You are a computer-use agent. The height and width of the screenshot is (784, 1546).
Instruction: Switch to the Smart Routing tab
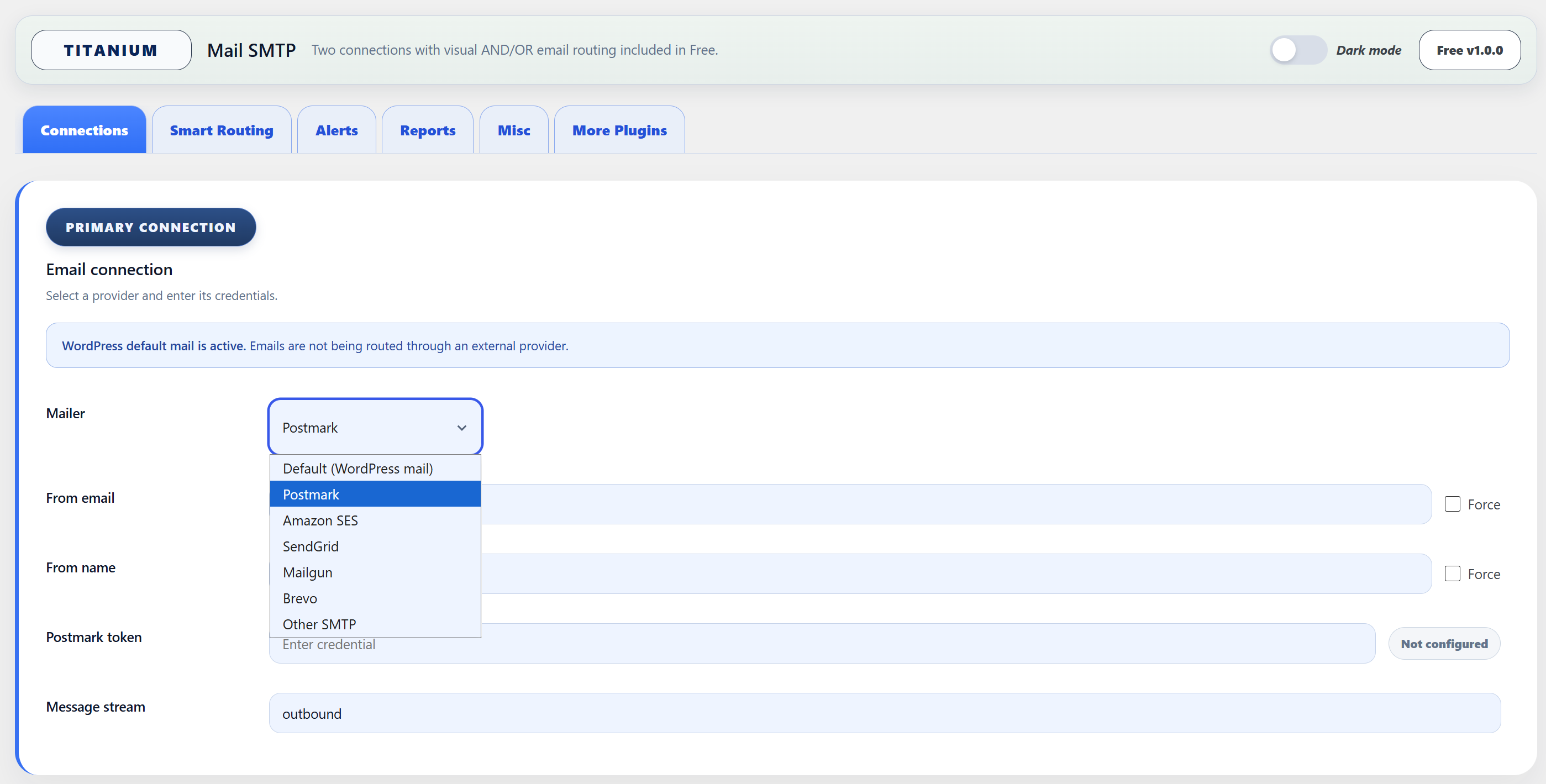coord(222,130)
